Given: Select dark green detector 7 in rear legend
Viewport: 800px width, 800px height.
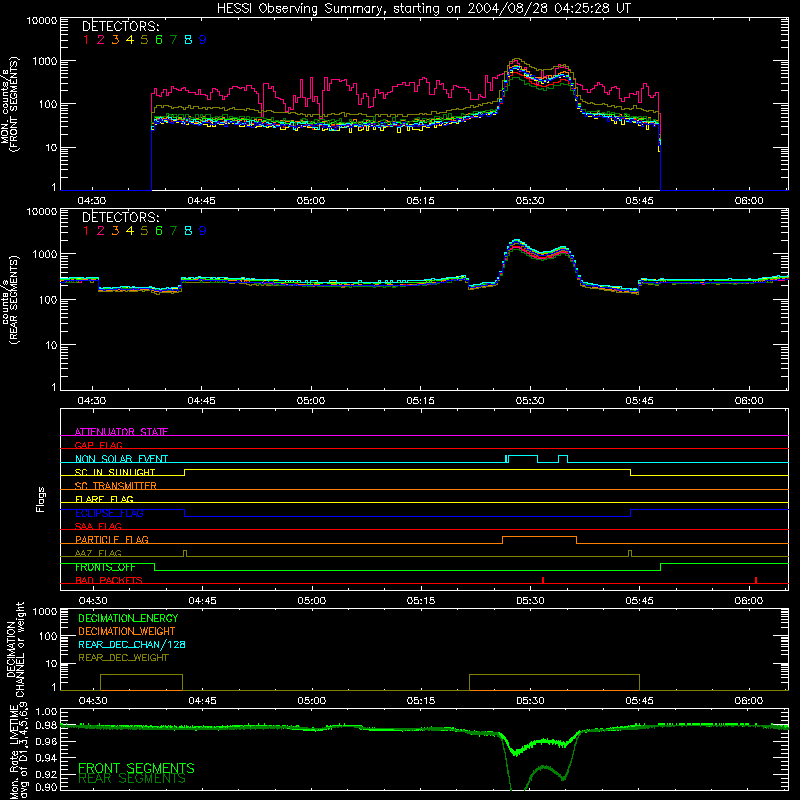Looking at the screenshot, I should click(173, 231).
